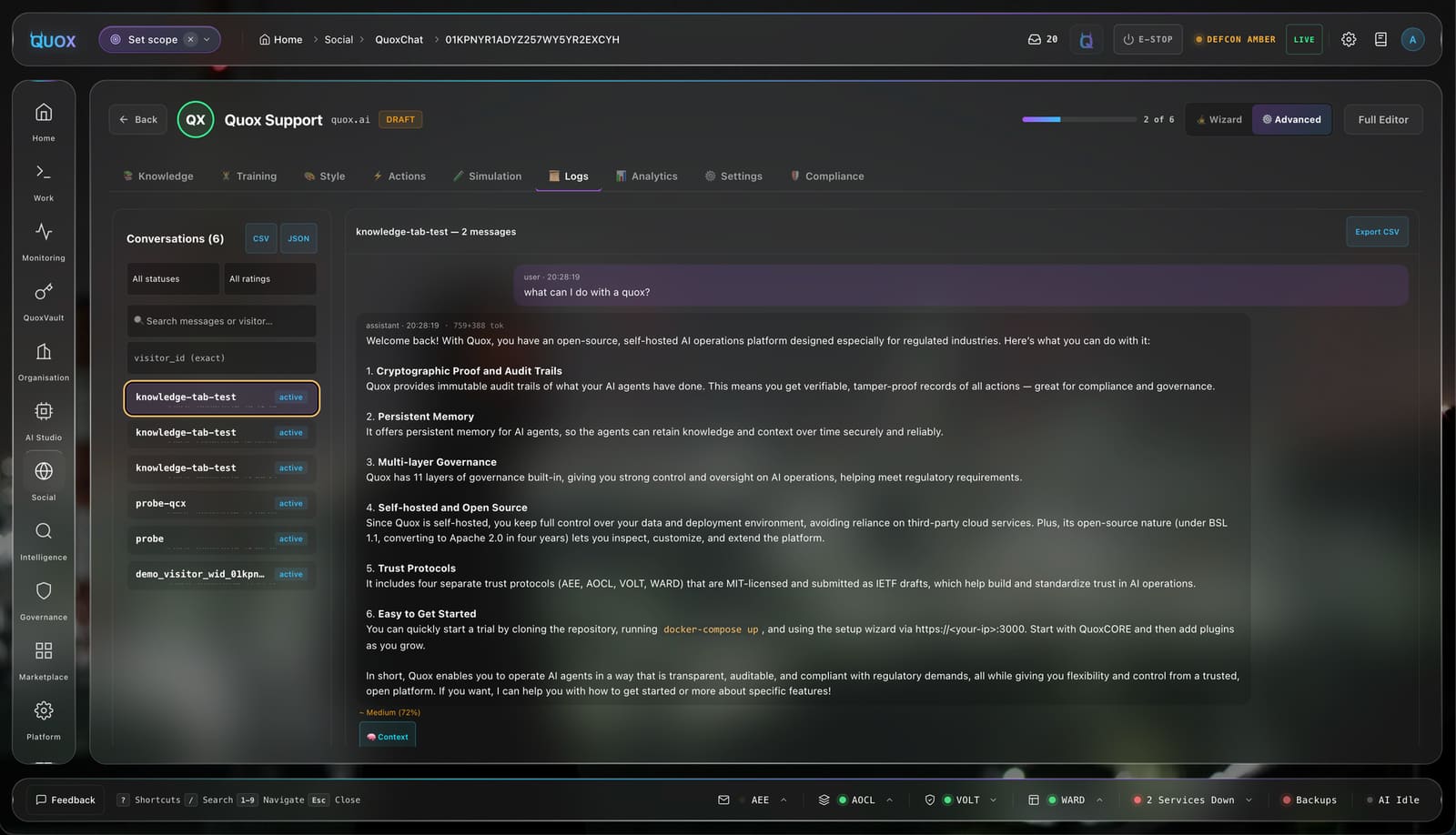Clear scope with the X icon
This screenshot has height=835, width=1456.
coord(190,39)
